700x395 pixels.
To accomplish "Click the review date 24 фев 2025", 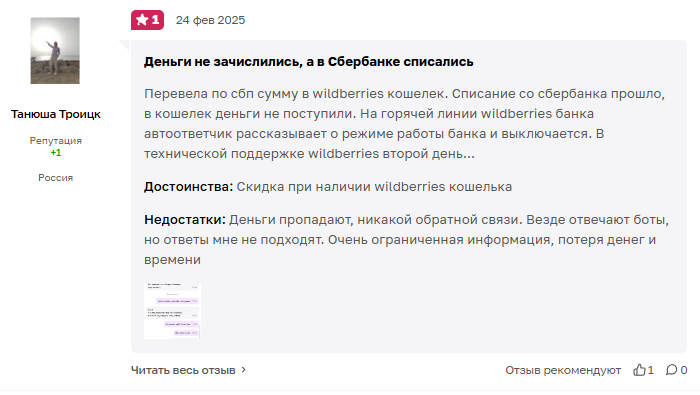I will [210, 20].
